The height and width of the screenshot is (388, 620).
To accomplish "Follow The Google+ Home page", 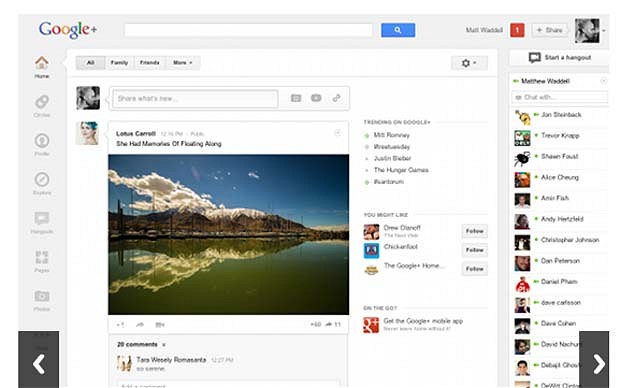I will coord(474,269).
